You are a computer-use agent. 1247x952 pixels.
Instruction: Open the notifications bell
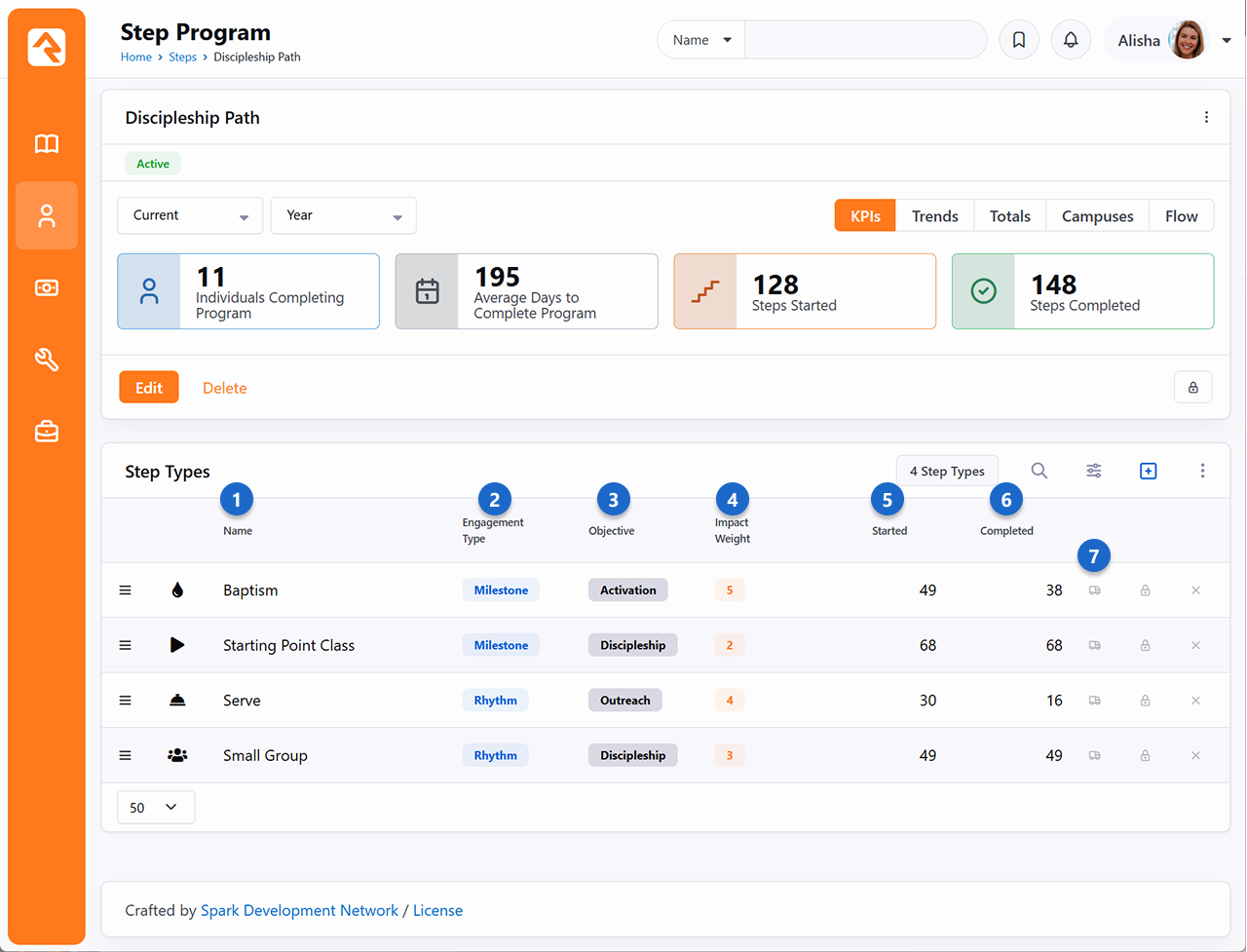pos(1071,40)
